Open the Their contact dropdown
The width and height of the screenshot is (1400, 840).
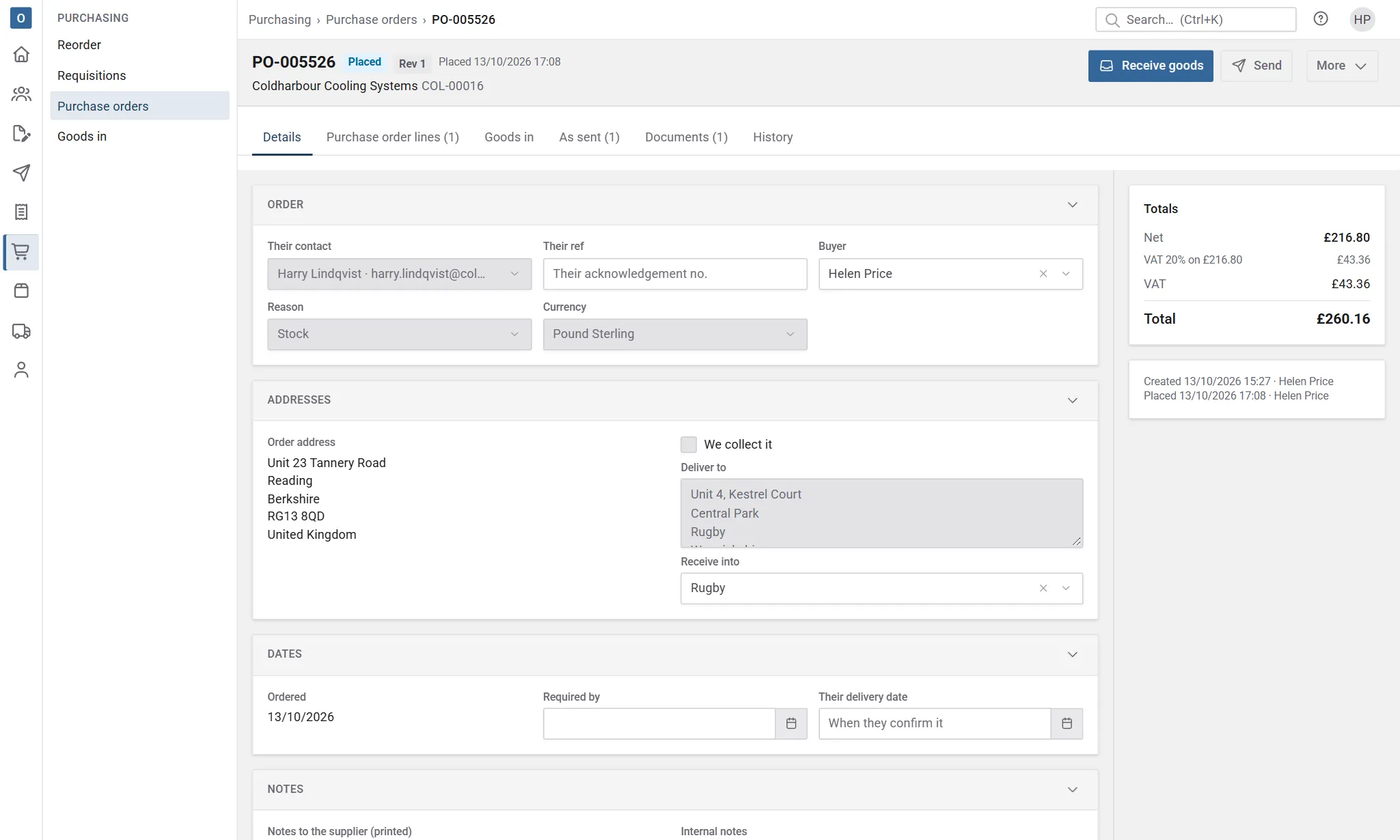coord(399,274)
